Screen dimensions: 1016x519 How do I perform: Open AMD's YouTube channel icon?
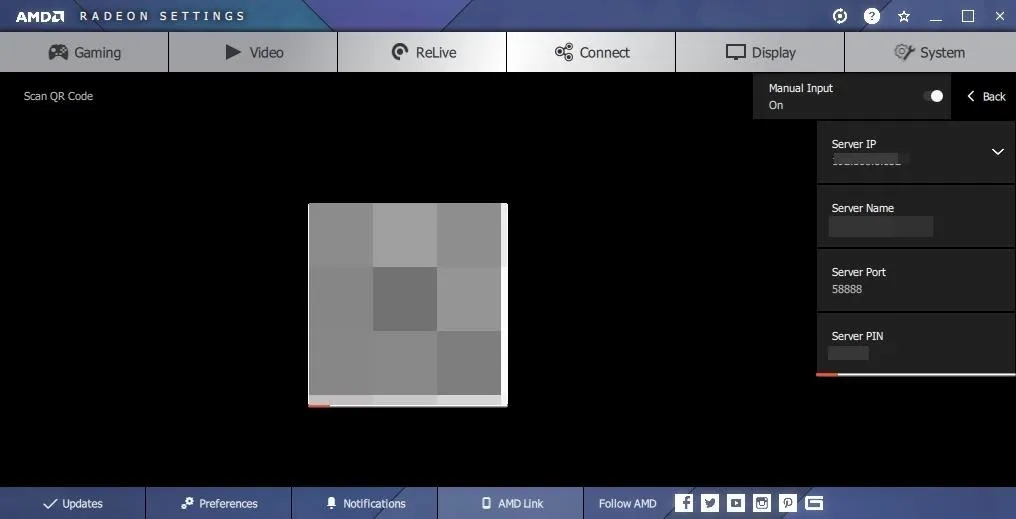point(735,503)
